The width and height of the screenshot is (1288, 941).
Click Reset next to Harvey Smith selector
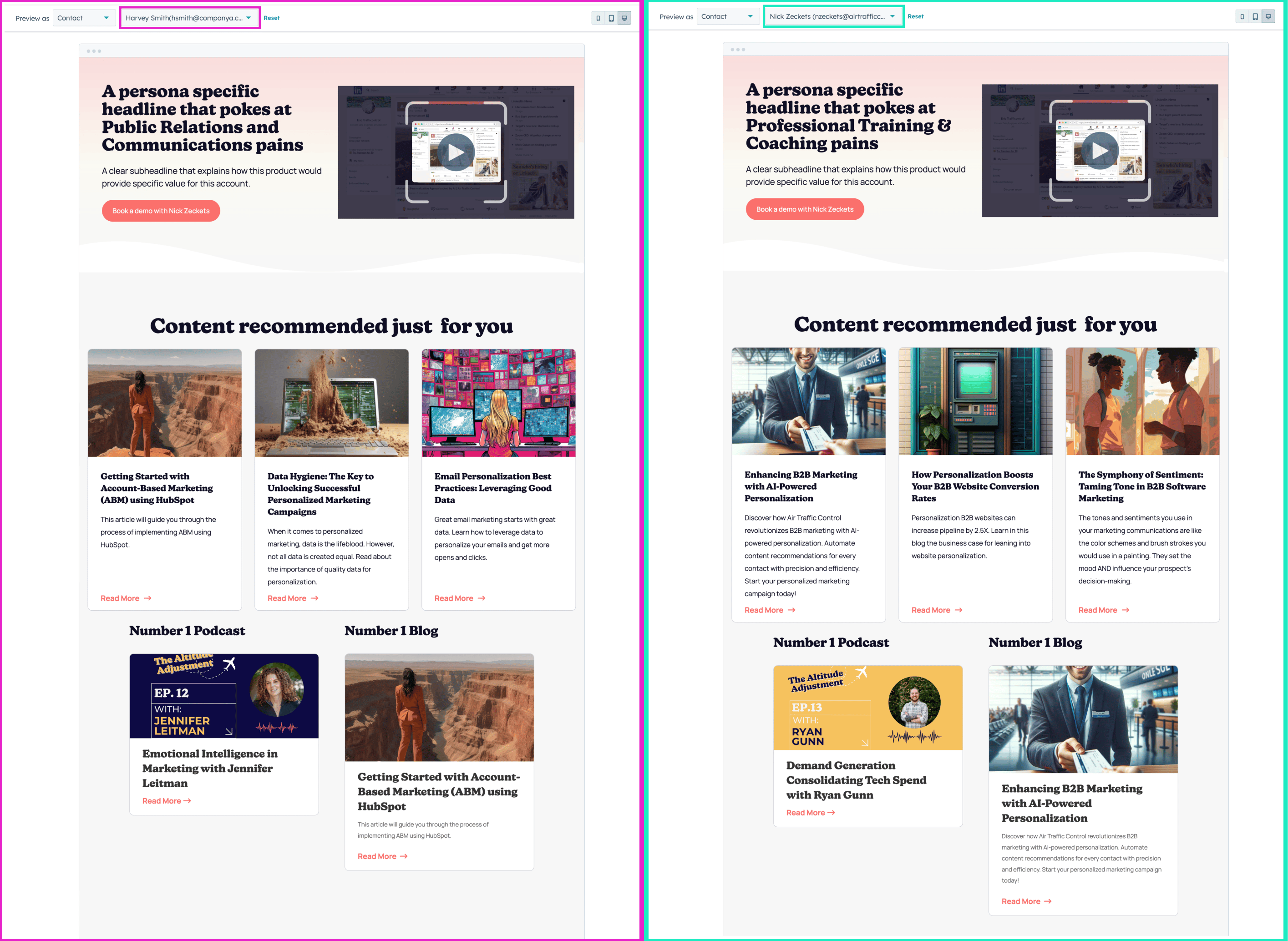pos(271,18)
